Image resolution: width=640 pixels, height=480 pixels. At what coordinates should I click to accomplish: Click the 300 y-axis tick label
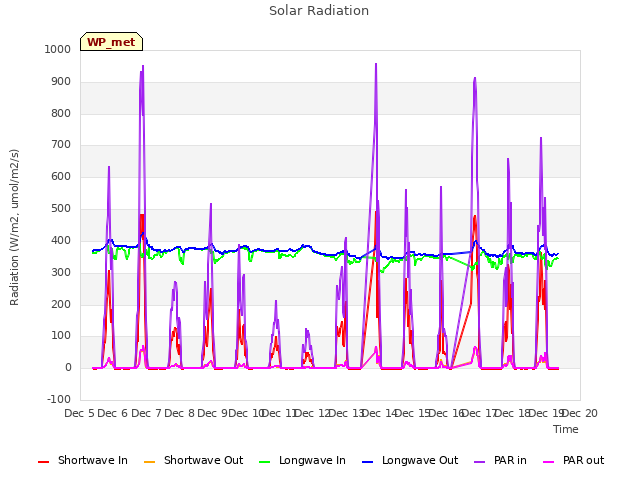[61, 272]
